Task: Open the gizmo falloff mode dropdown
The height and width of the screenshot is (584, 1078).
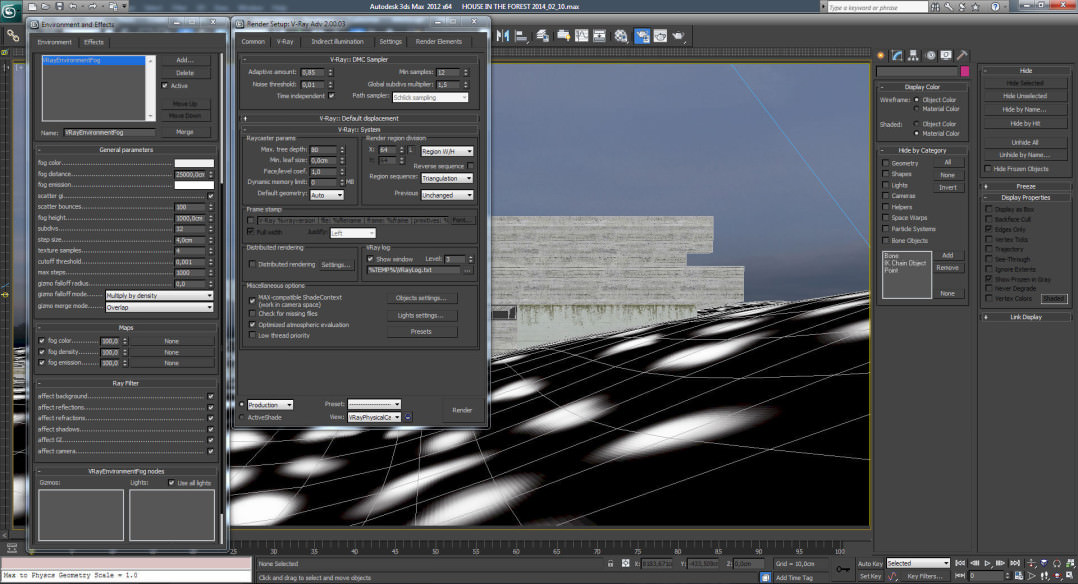Action: coord(160,294)
